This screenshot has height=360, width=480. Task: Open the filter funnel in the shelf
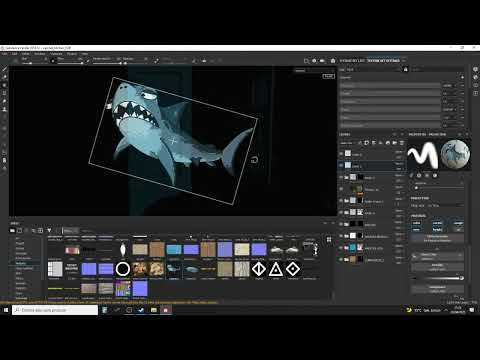tap(49, 230)
